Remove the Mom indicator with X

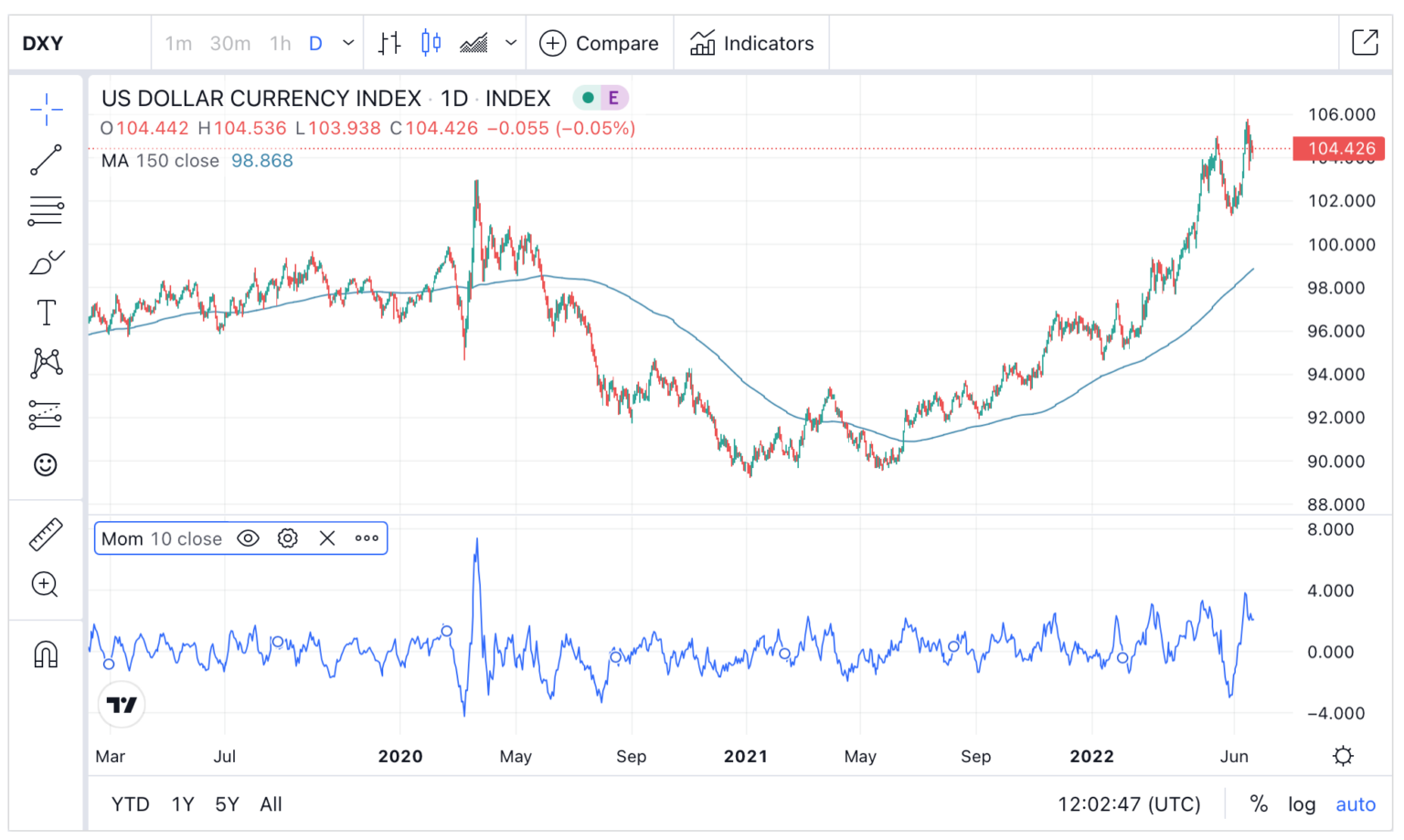click(327, 538)
